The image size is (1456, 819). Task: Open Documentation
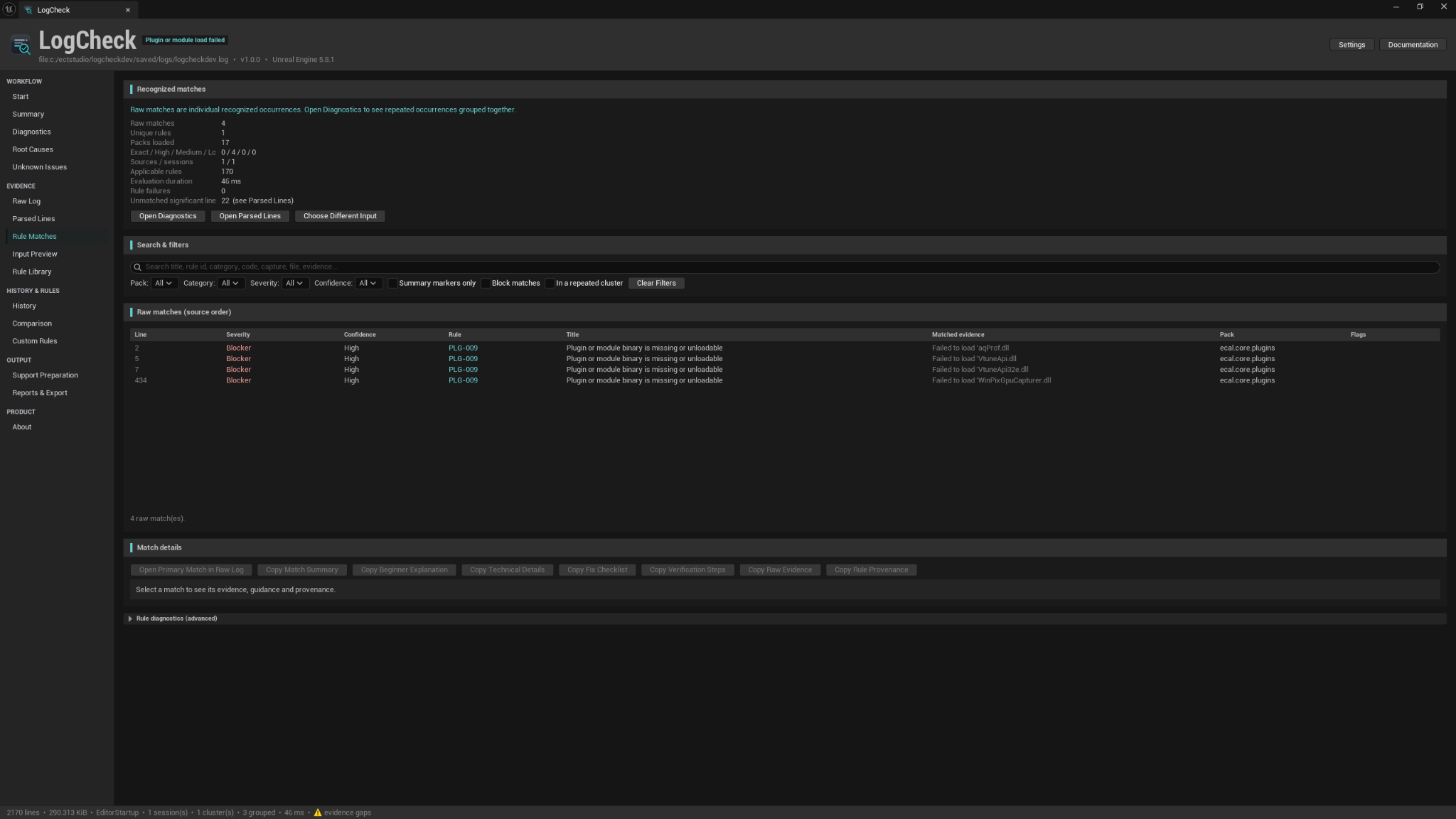tap(1413, 45)
